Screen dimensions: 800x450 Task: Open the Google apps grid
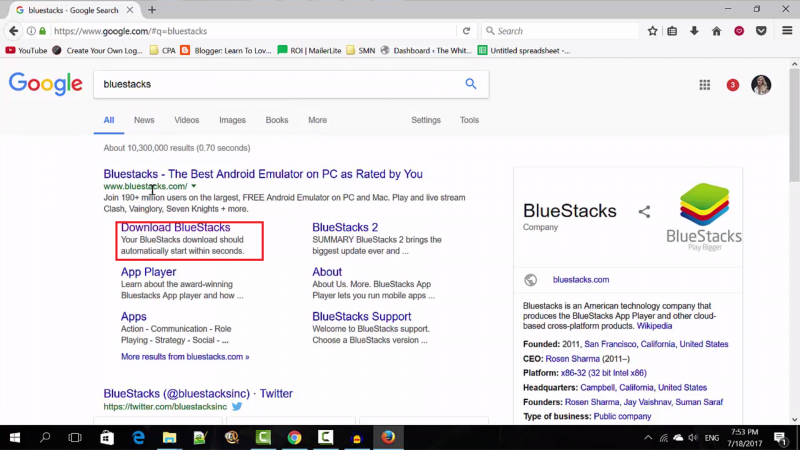[x=705, y=85]
